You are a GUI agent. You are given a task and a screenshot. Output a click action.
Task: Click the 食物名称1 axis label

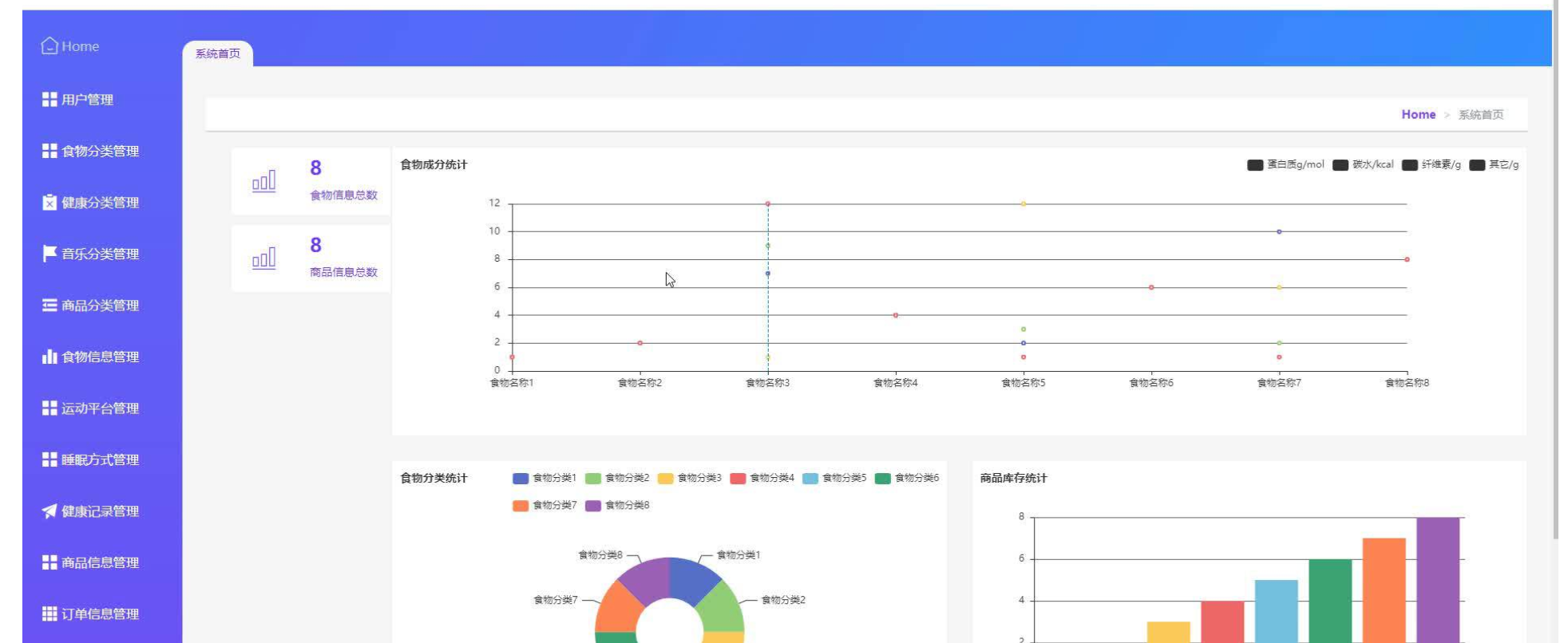(x=512, y=383)
